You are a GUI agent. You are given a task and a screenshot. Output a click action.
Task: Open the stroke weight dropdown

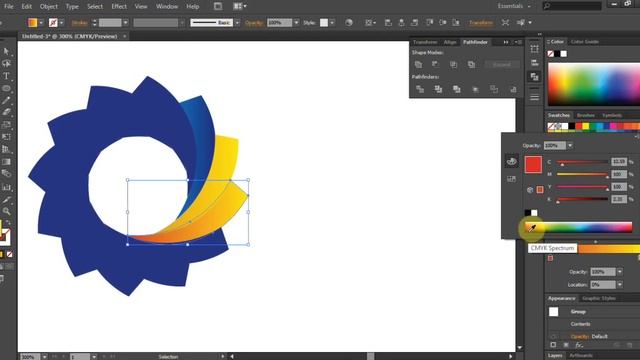click(125, 23)
